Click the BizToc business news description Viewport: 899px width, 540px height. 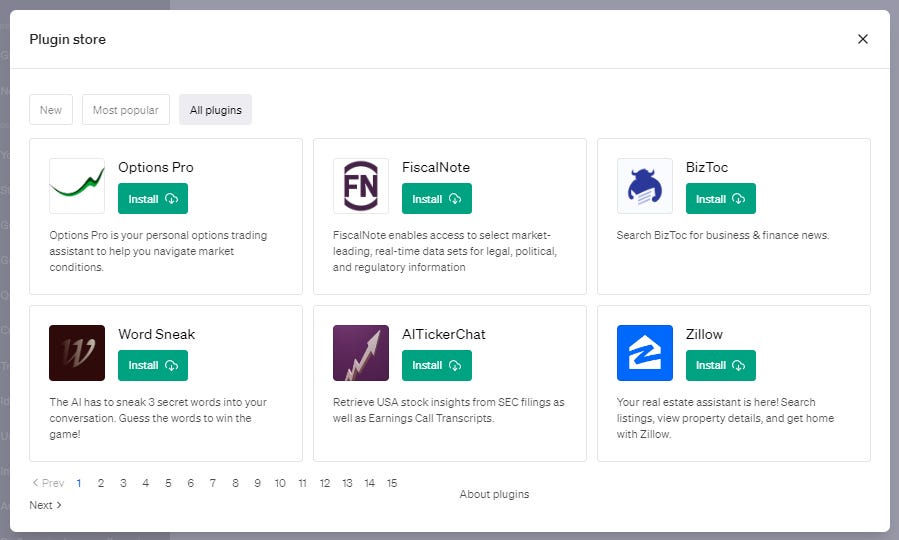point(723,235)
